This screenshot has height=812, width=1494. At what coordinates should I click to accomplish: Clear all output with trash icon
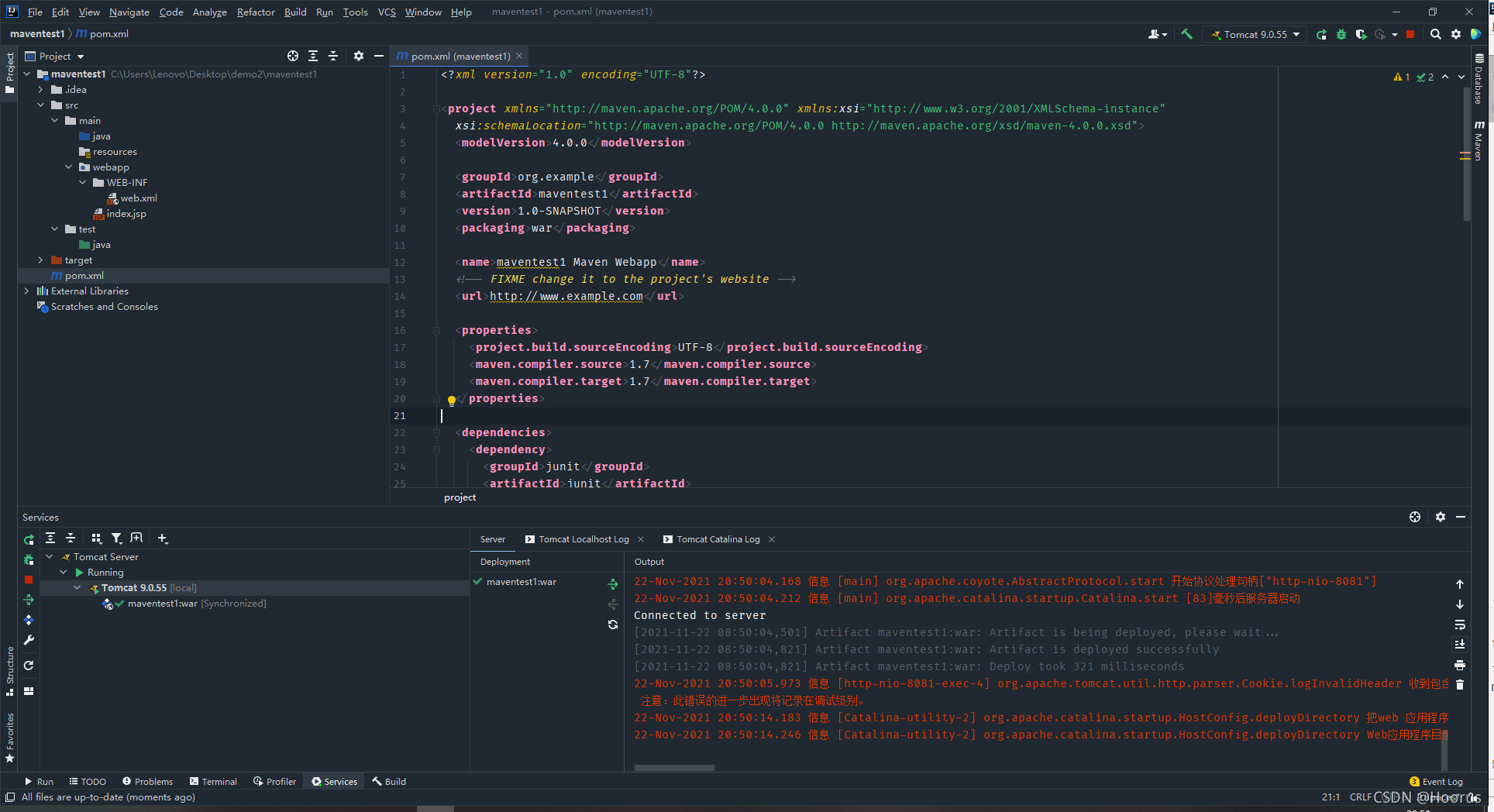tap(1460, 684)
